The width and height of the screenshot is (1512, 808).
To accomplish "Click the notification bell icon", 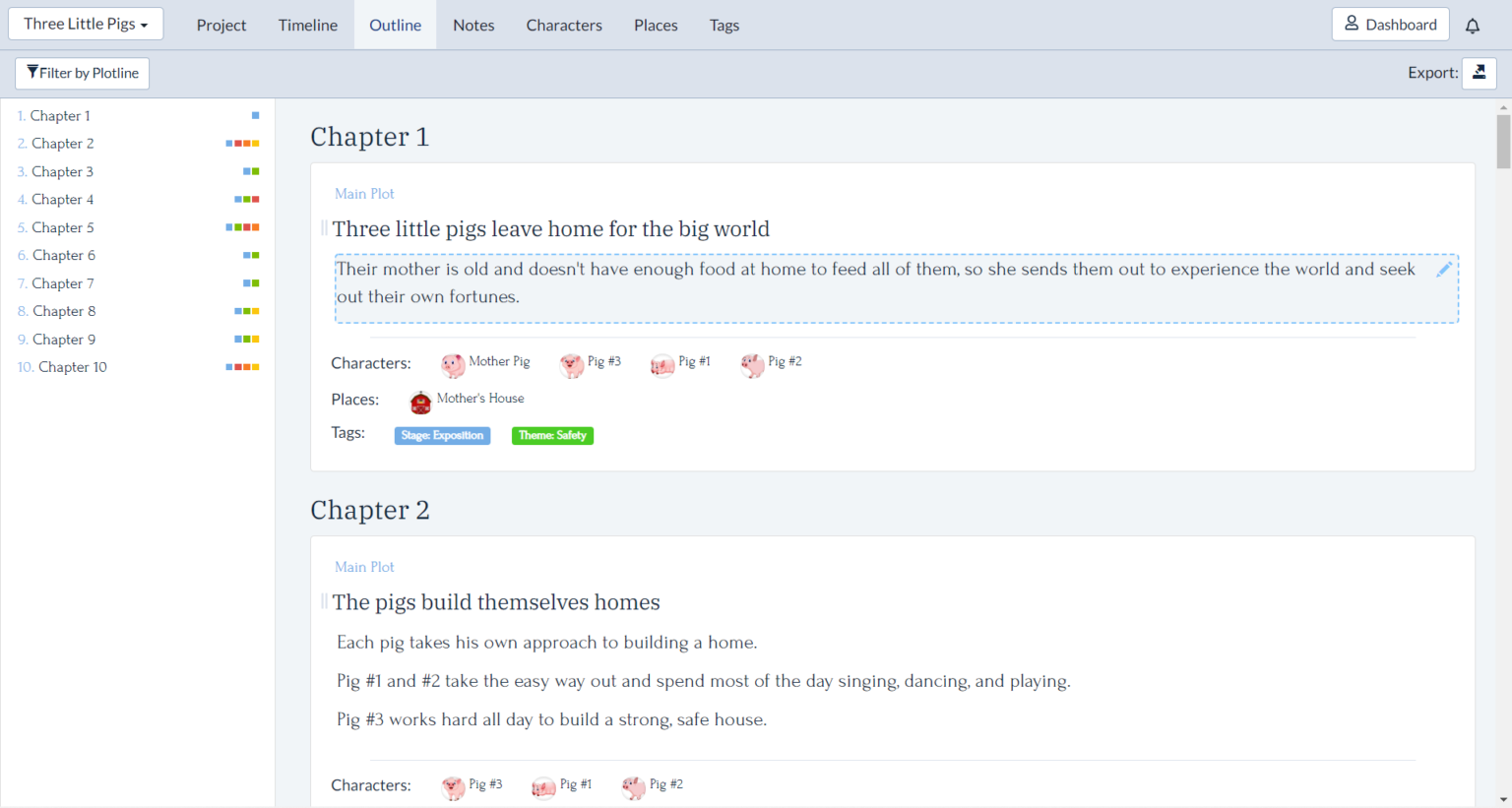I will [1472, 26].
